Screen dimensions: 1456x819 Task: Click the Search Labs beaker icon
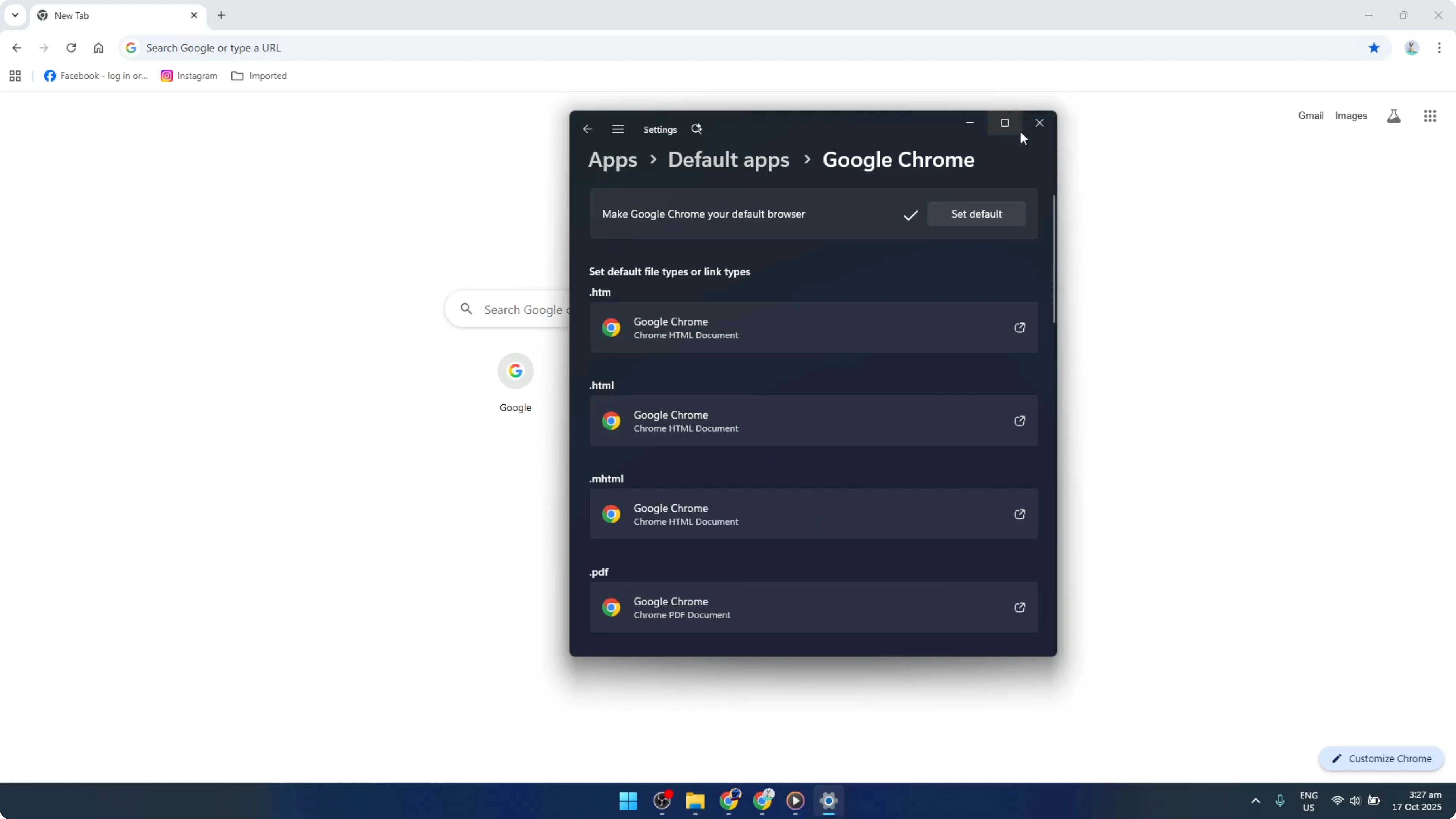pyautogui.click(x=1393, y=116)
